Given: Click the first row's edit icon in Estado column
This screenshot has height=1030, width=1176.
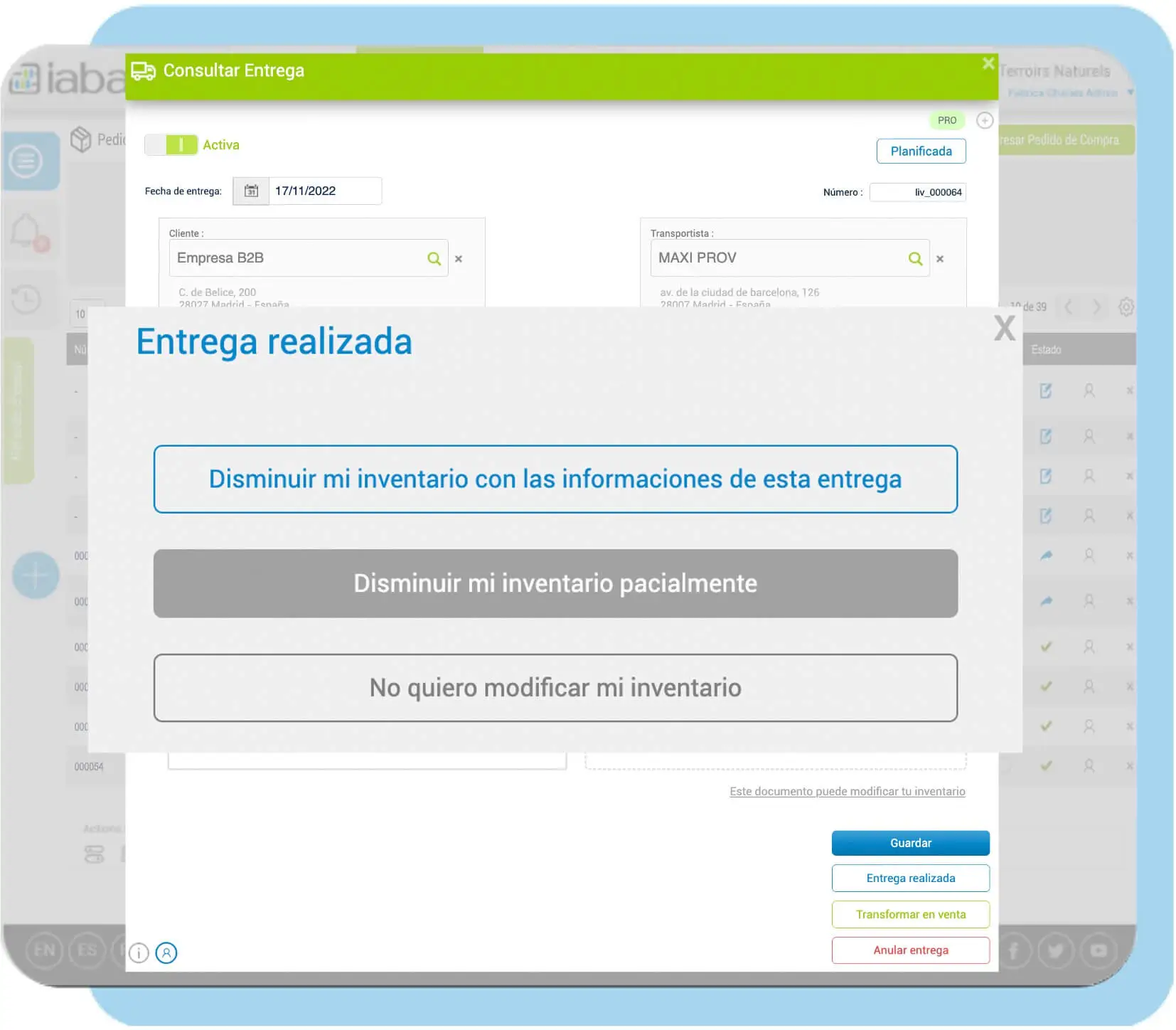Looking at the screenshot, I should tap(1045, 391).
